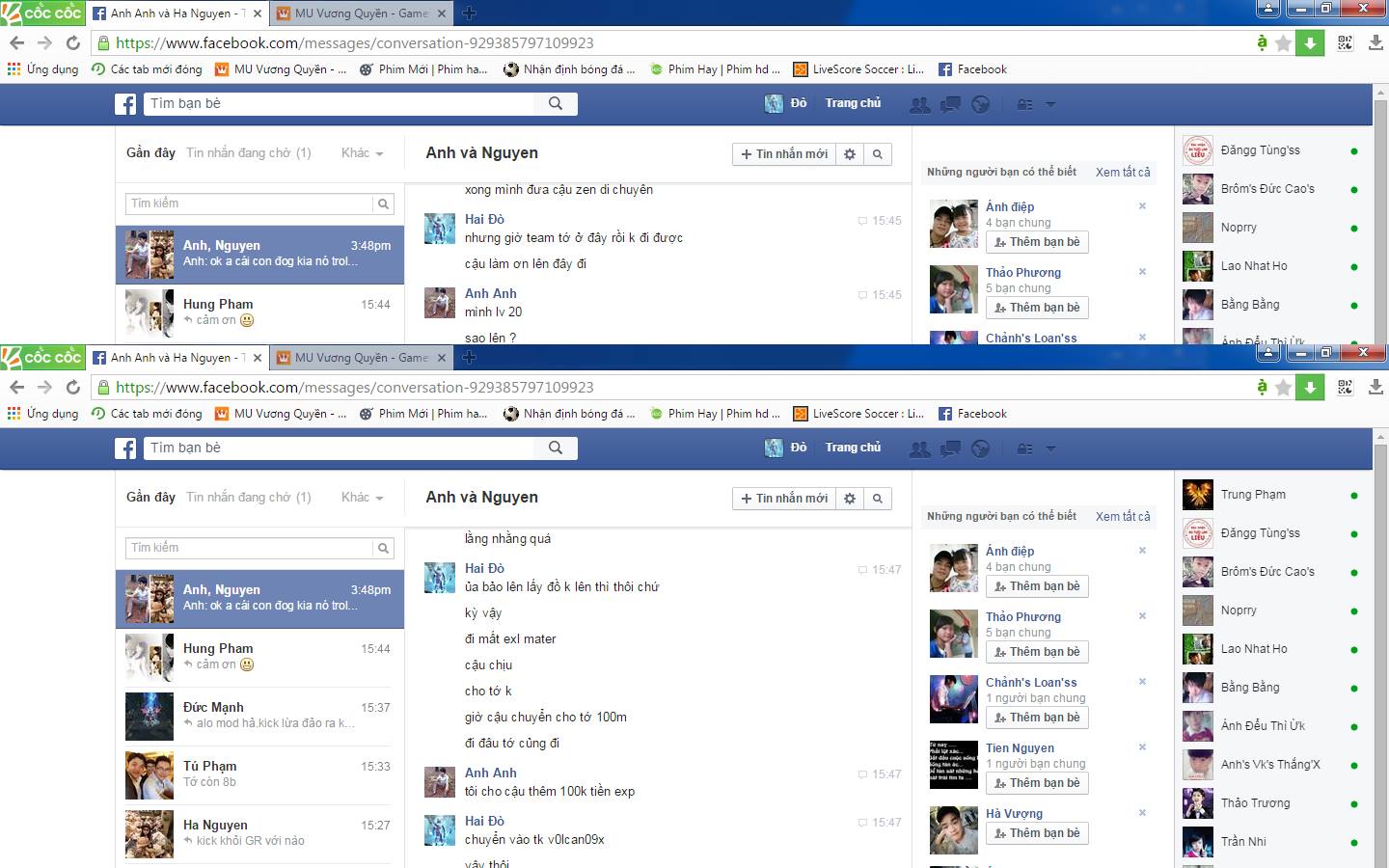
Task: Open the Đức Mạnh conversation
Action: click(259, 716)
